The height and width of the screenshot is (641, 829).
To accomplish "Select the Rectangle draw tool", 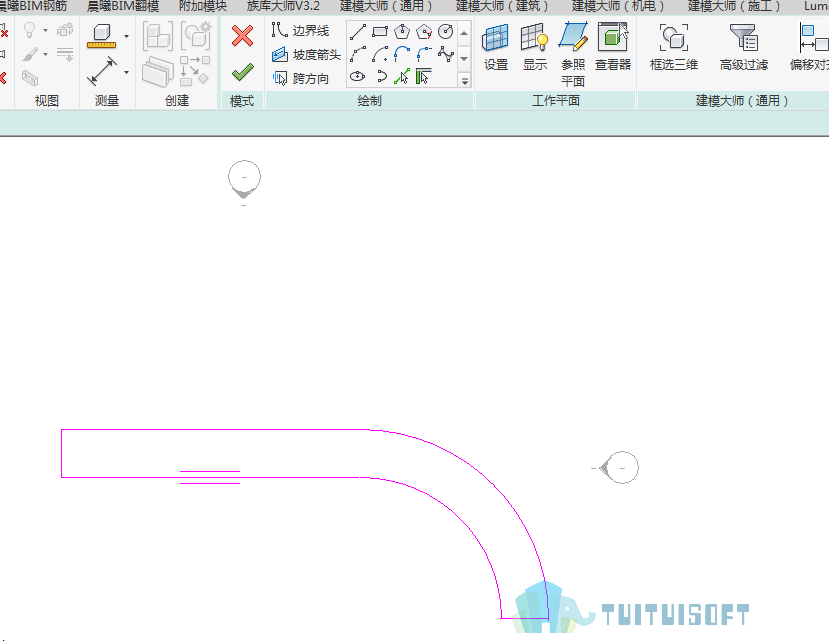I will click(380, 32).
